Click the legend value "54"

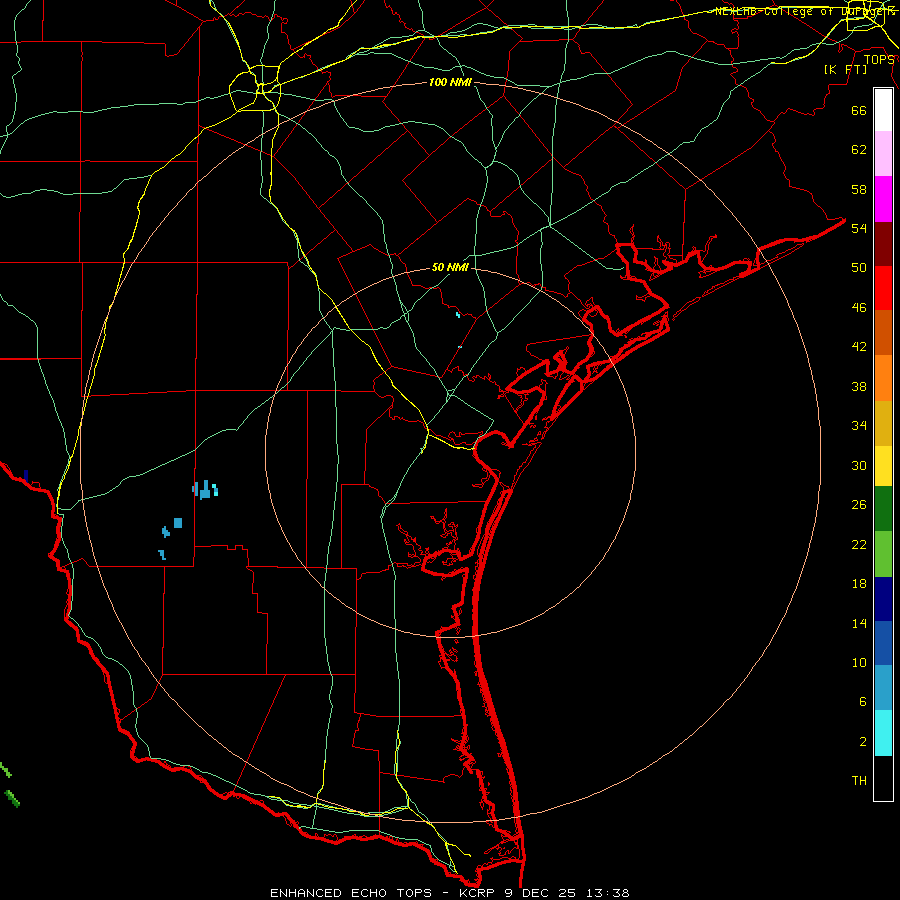click(859, 228)
